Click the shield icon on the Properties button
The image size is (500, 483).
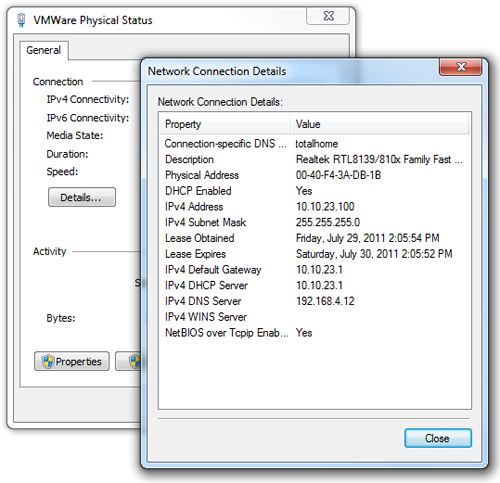coord(48,361)
